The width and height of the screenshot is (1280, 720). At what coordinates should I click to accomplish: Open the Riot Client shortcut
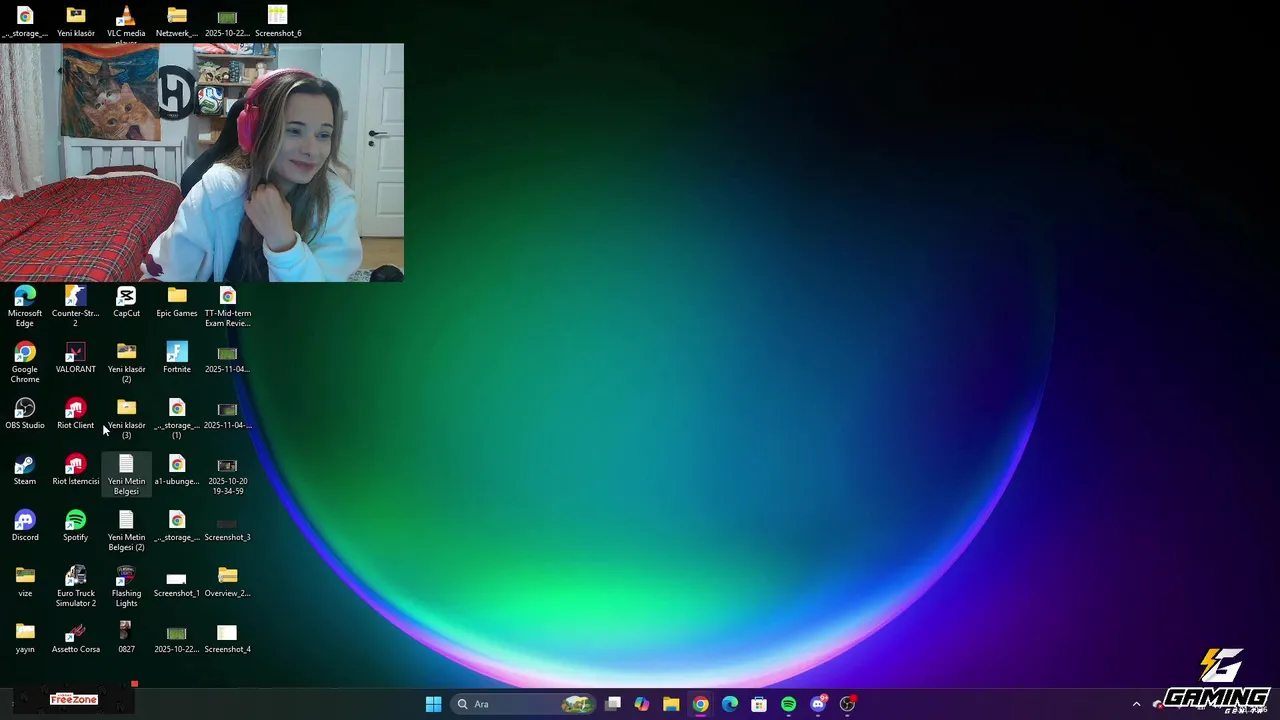(x=75, y=414)
